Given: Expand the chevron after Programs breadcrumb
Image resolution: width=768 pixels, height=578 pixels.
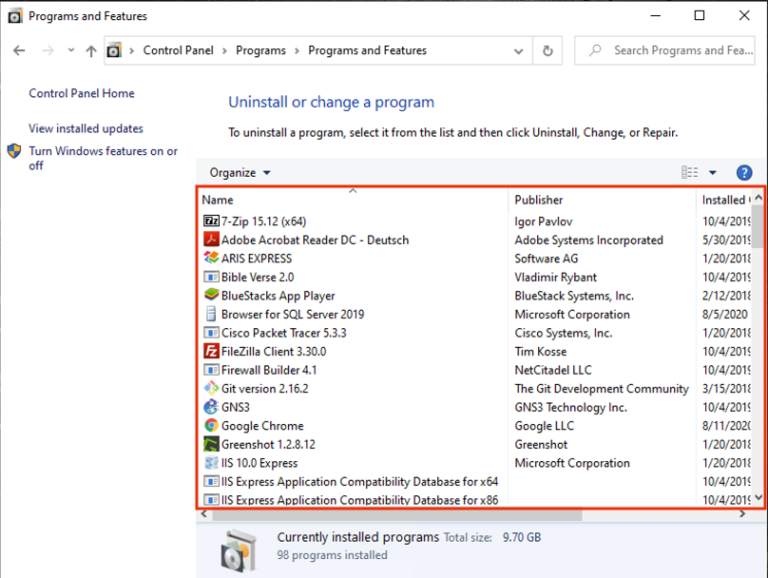Looking at the screenshot, I should (297, 51).
